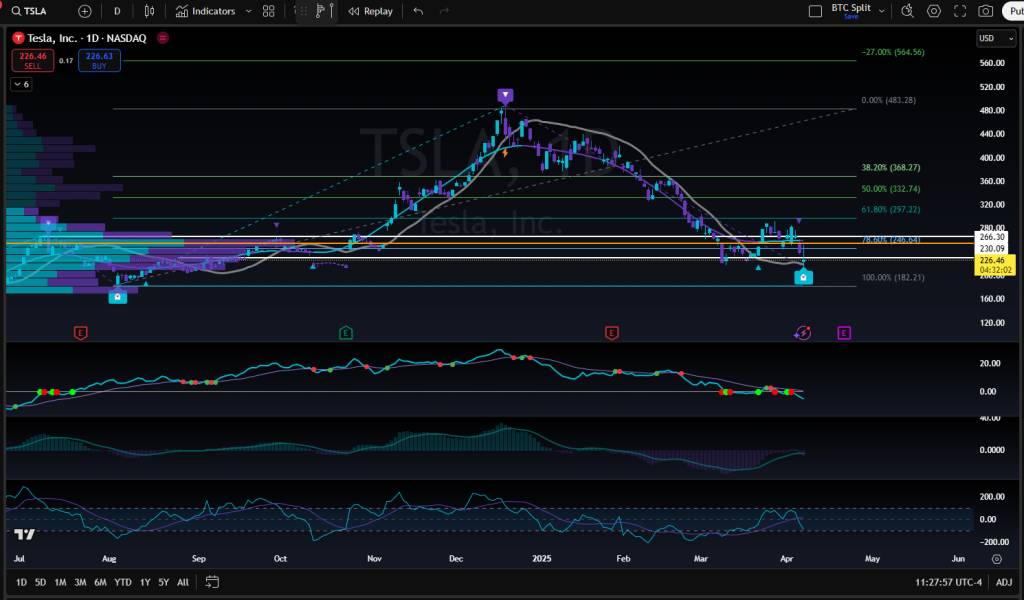
Task: Open the D interval selector
Action: click(x=117, y=11)
